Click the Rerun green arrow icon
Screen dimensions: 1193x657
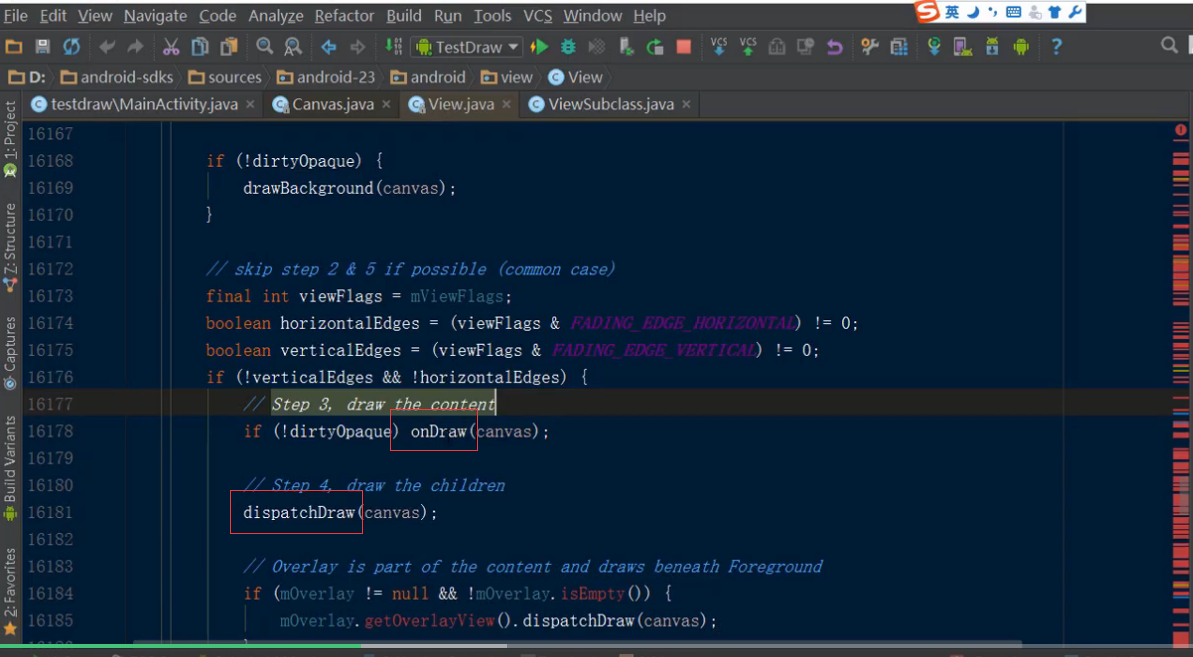click(655, 47)
